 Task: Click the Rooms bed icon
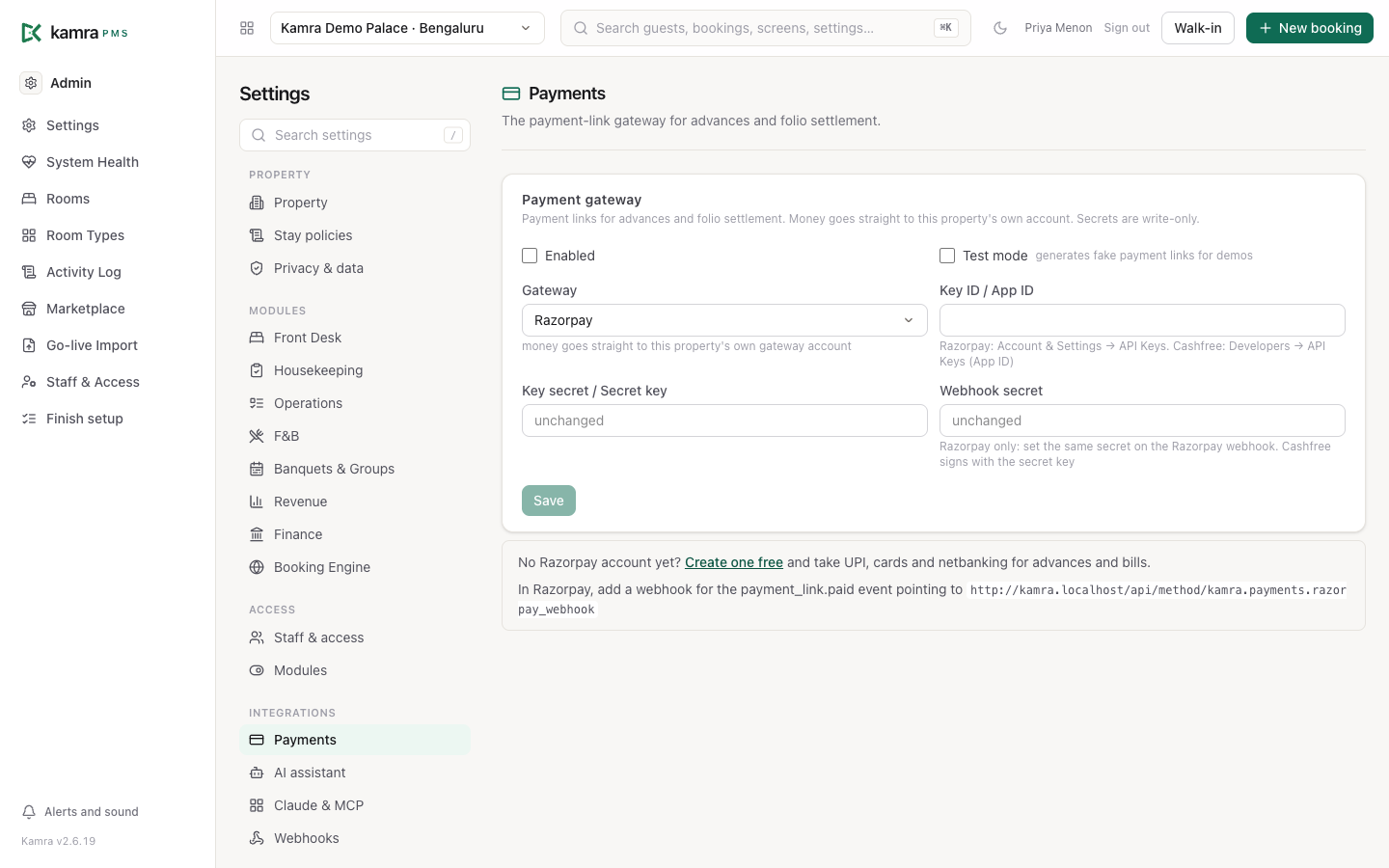(x=29, y=199)
